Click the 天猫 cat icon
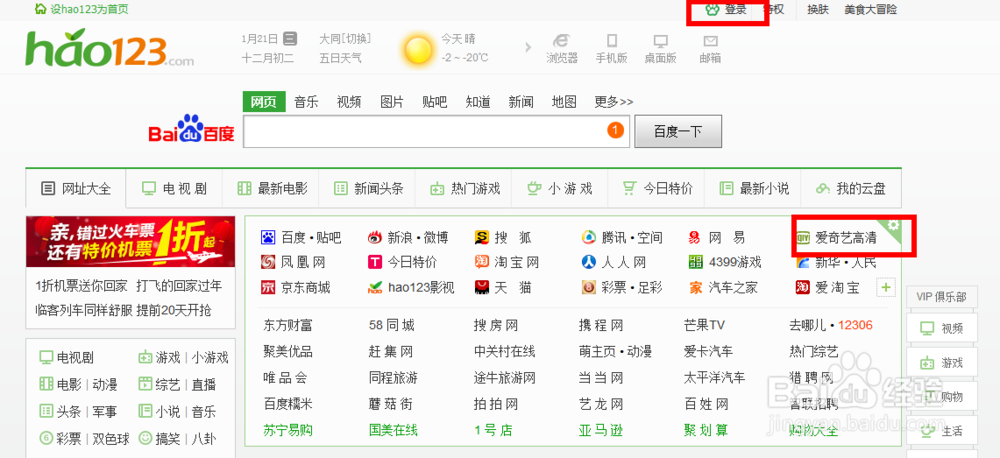Viewport: 1000px width, 458px height. coord(482,288)
